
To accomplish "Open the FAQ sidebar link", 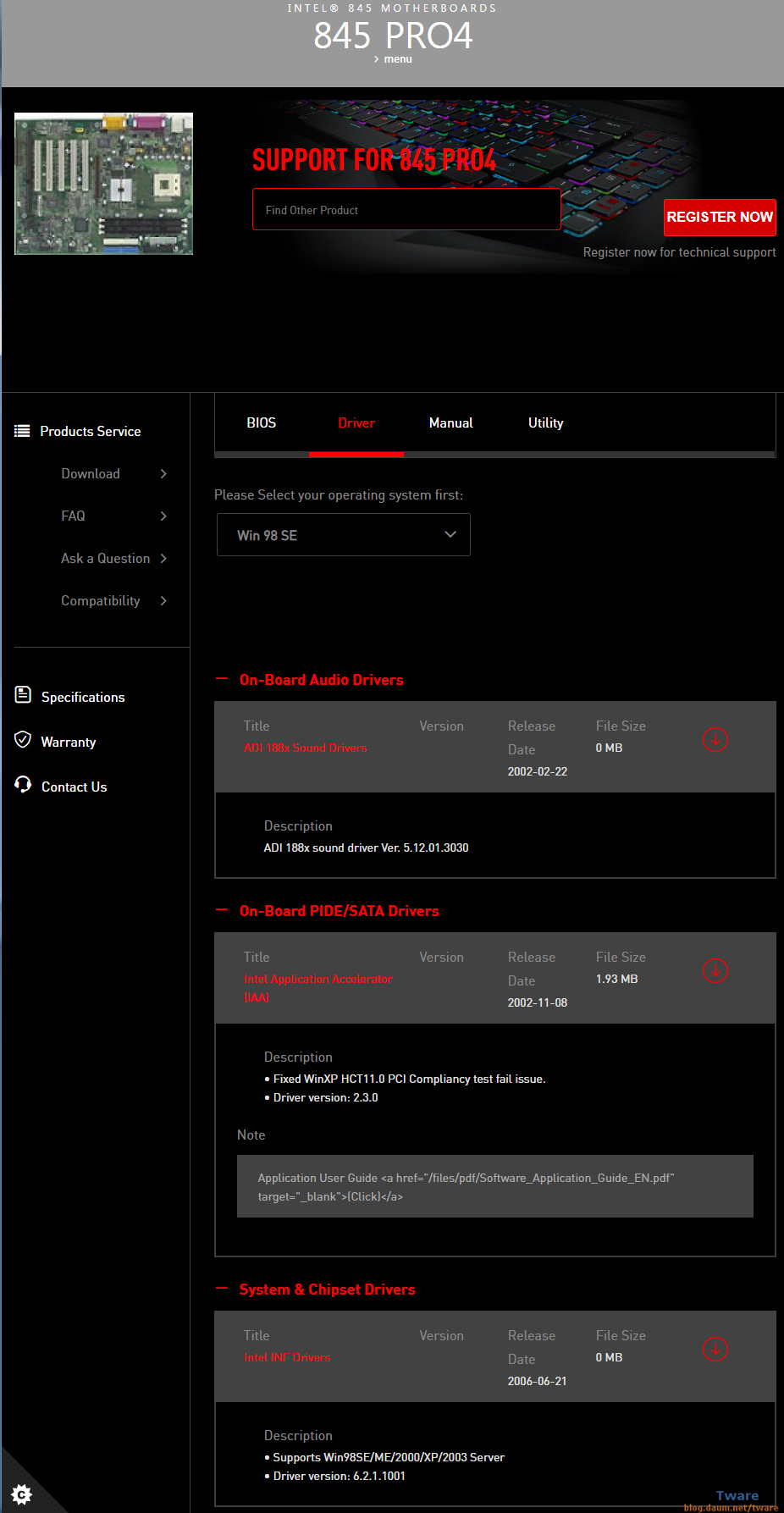I will (73, 516).
